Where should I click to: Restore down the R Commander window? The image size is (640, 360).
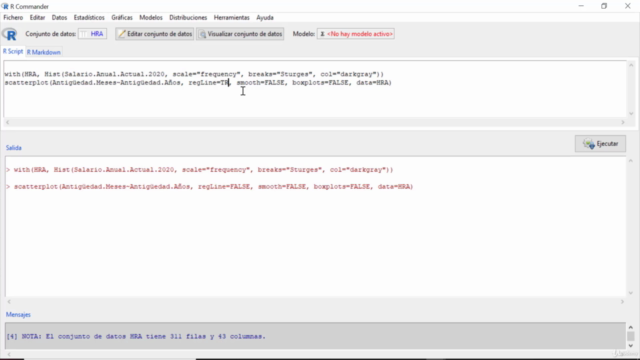(604, 6)
